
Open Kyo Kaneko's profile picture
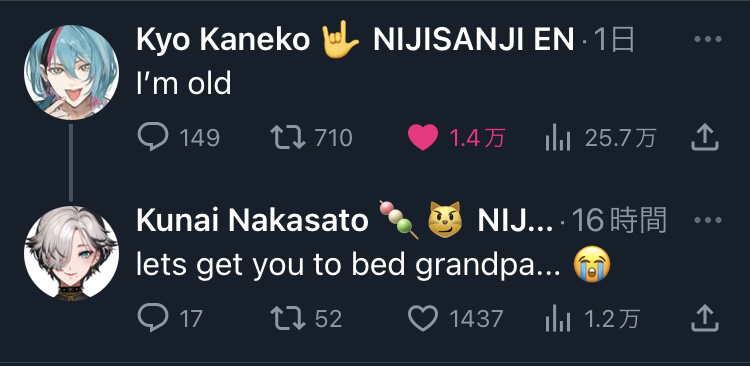71,72
